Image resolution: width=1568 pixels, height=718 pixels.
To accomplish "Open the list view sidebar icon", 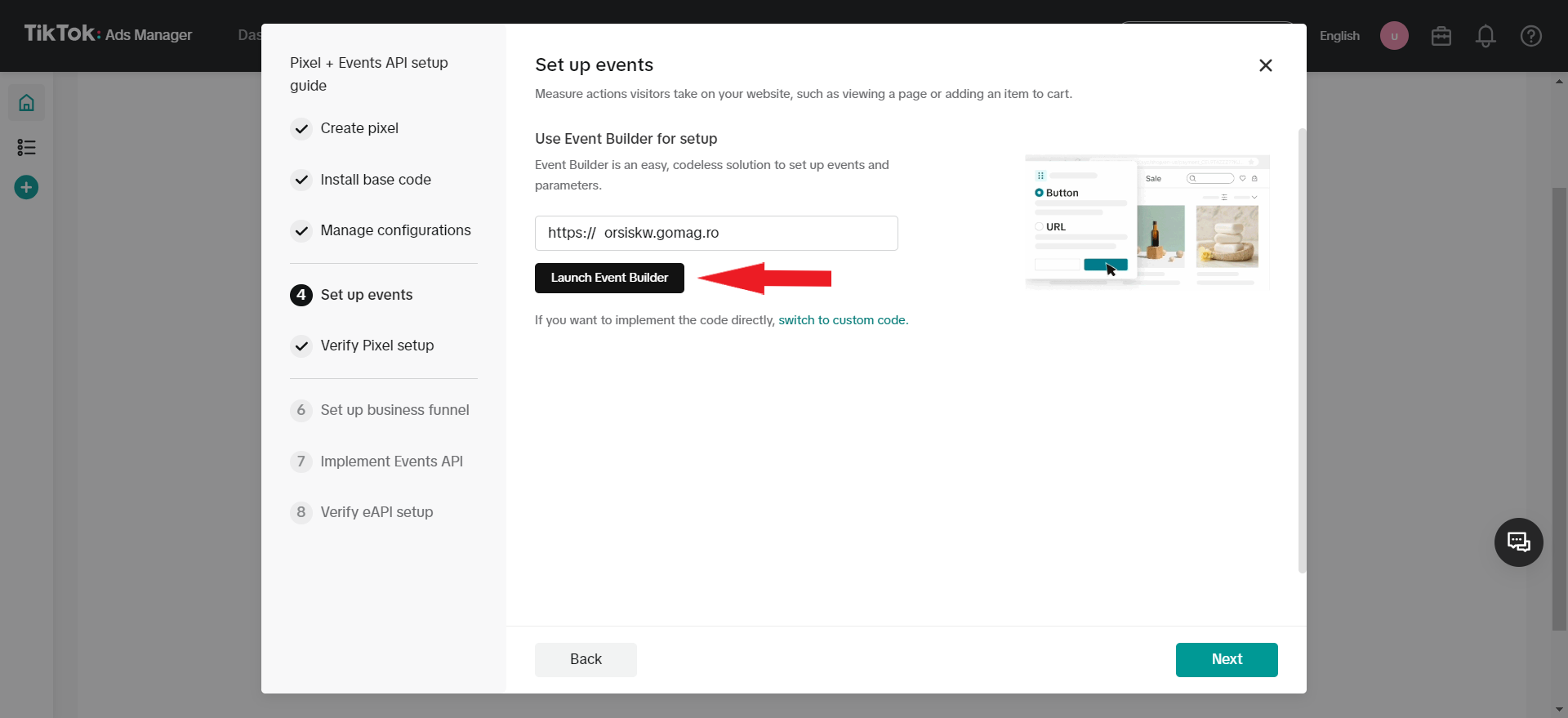I will [26, 147].
